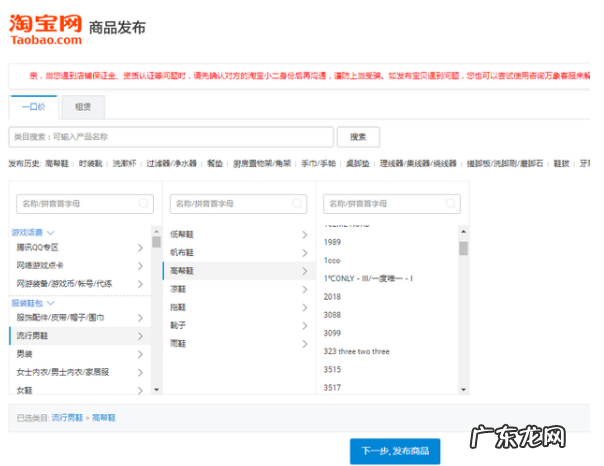
Task: Open 桌脚垫 from the publish history
Action: pyautogui.click(x=358, y=164)
